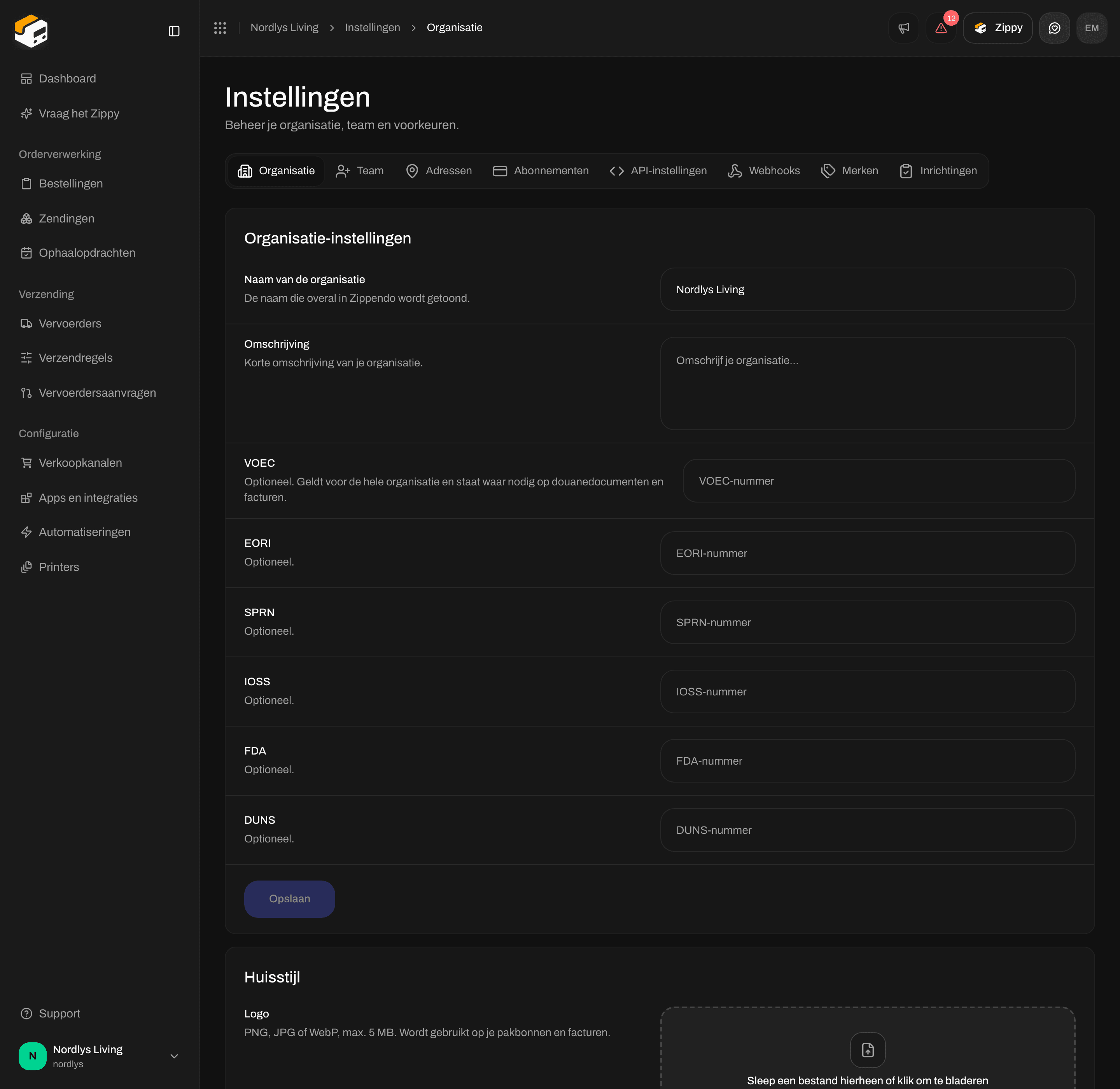Screen dimensions: 1120x1089
Task: Click the Zippendo logo in sidebar
Action: pyautogui.click(x=31, y=32)
